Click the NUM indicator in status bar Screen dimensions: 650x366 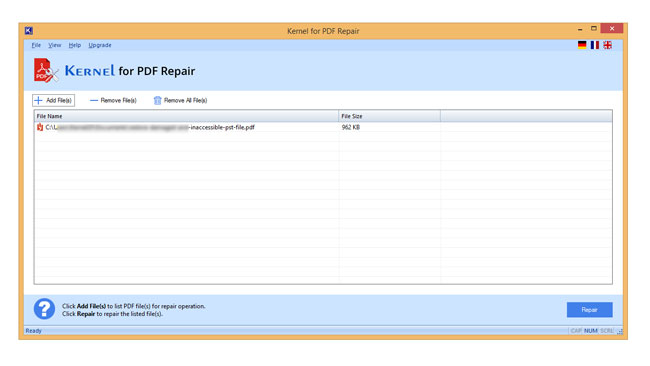click(591, 331)
